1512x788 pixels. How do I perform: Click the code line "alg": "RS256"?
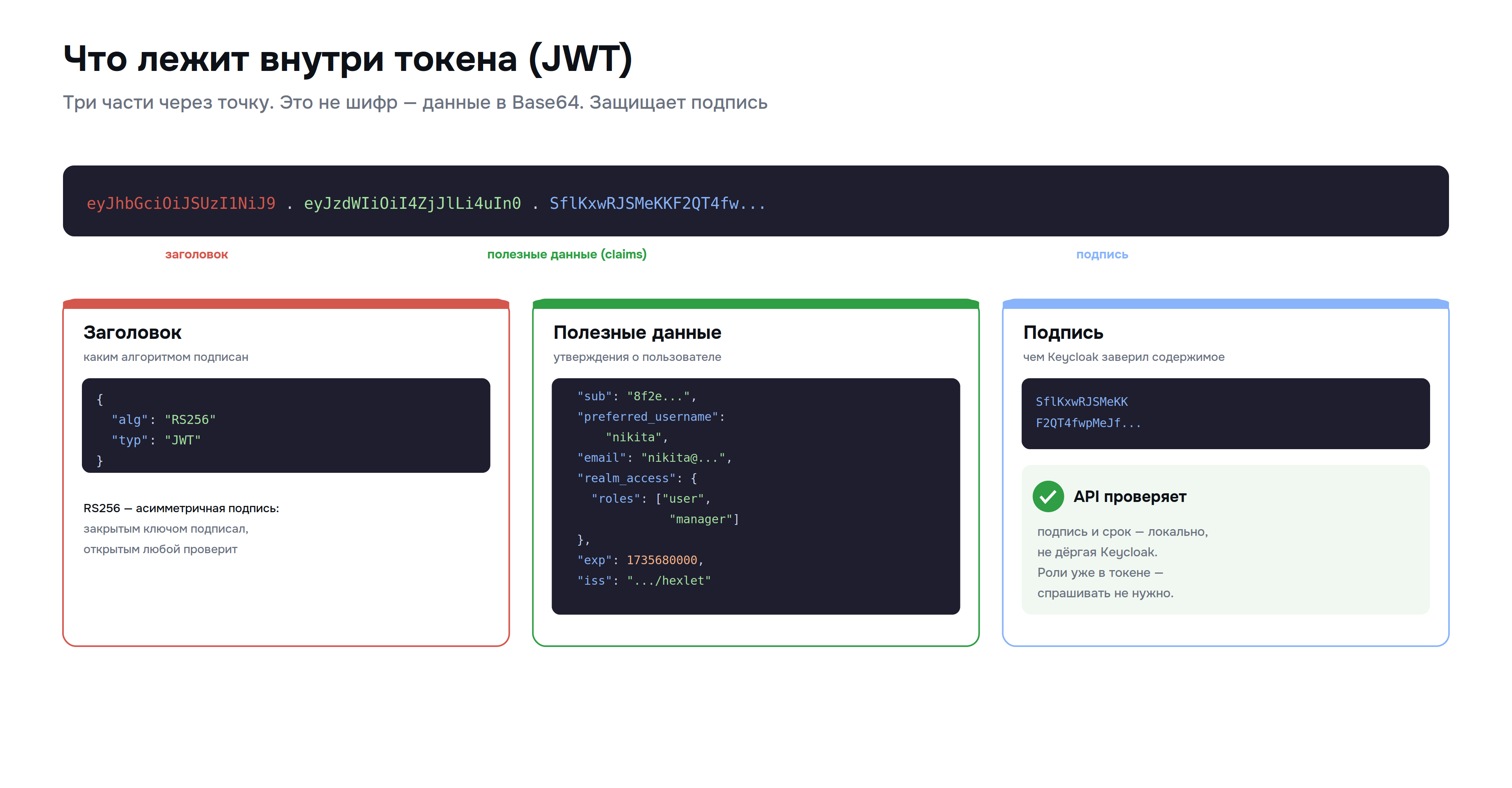click(164, 420)
